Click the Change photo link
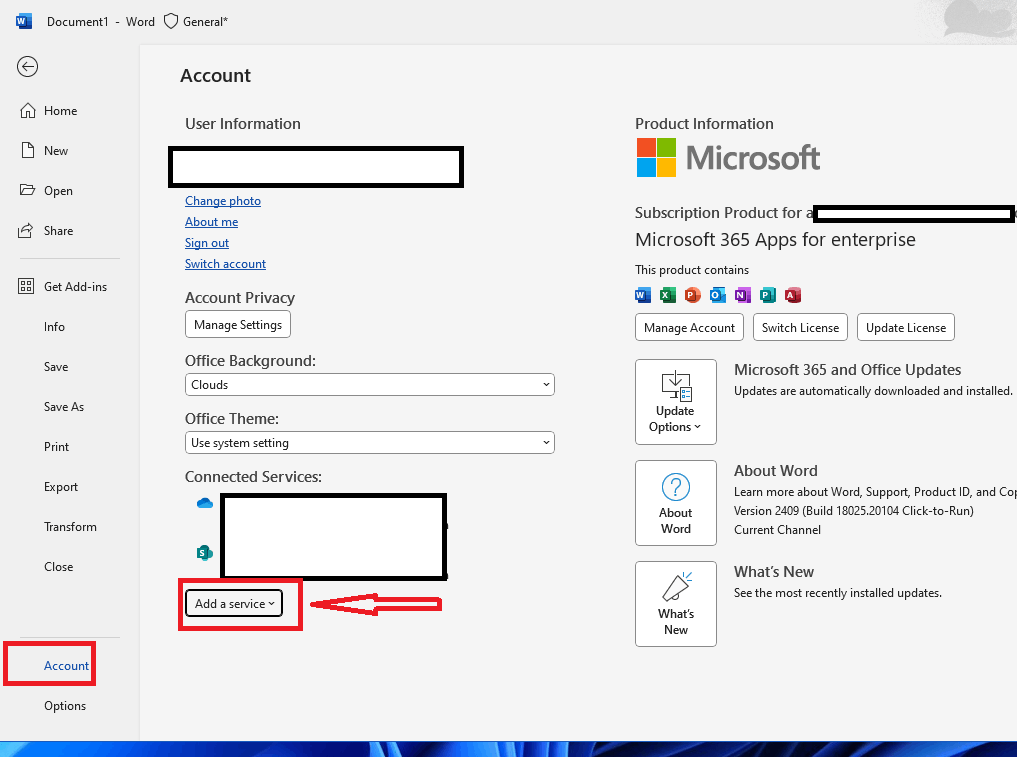1017x757 pixels. tap(222, 201)
